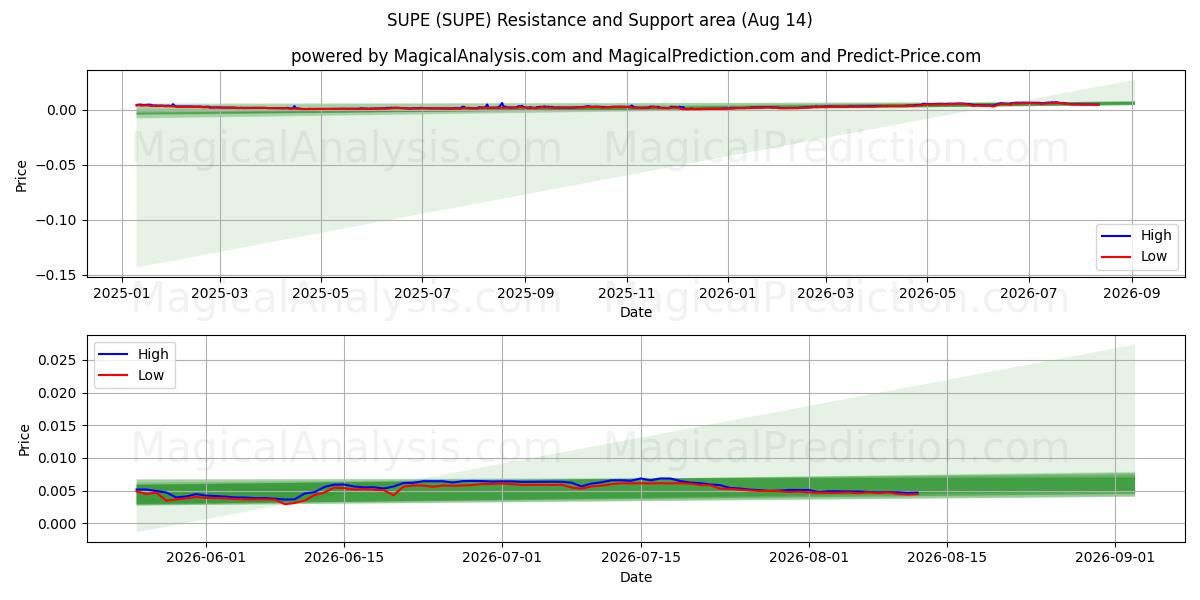Click the '2026-05' x-axis label on top chart

coord(927,295)
